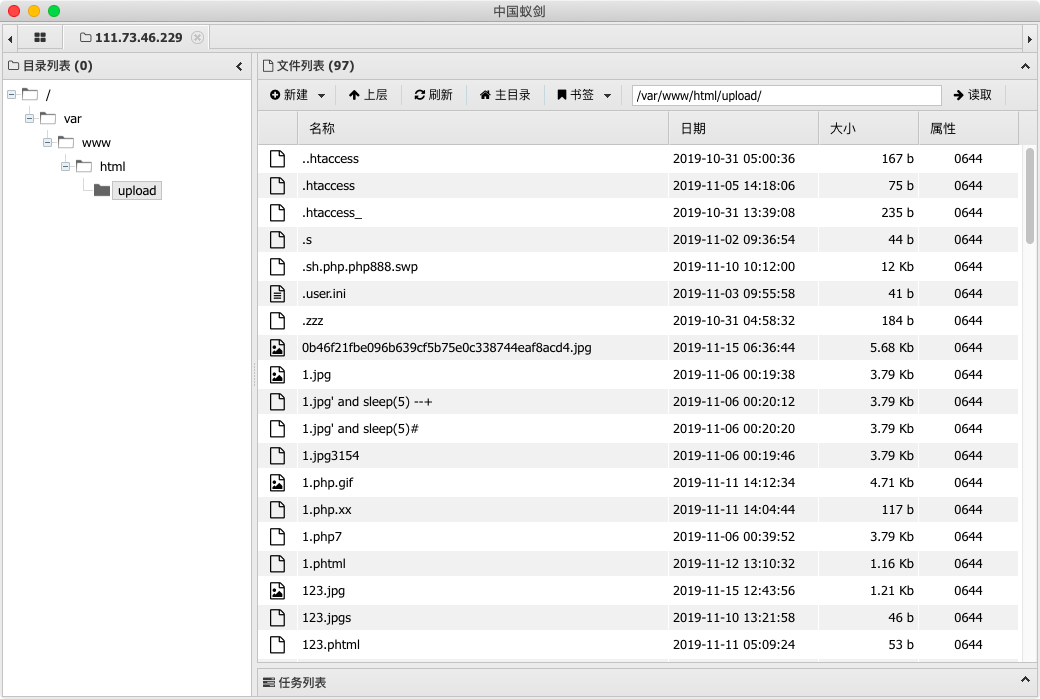This screenshot has width=1040, height=699.
Task: Select the html folder in tree
Action: (x=112, y=166)
